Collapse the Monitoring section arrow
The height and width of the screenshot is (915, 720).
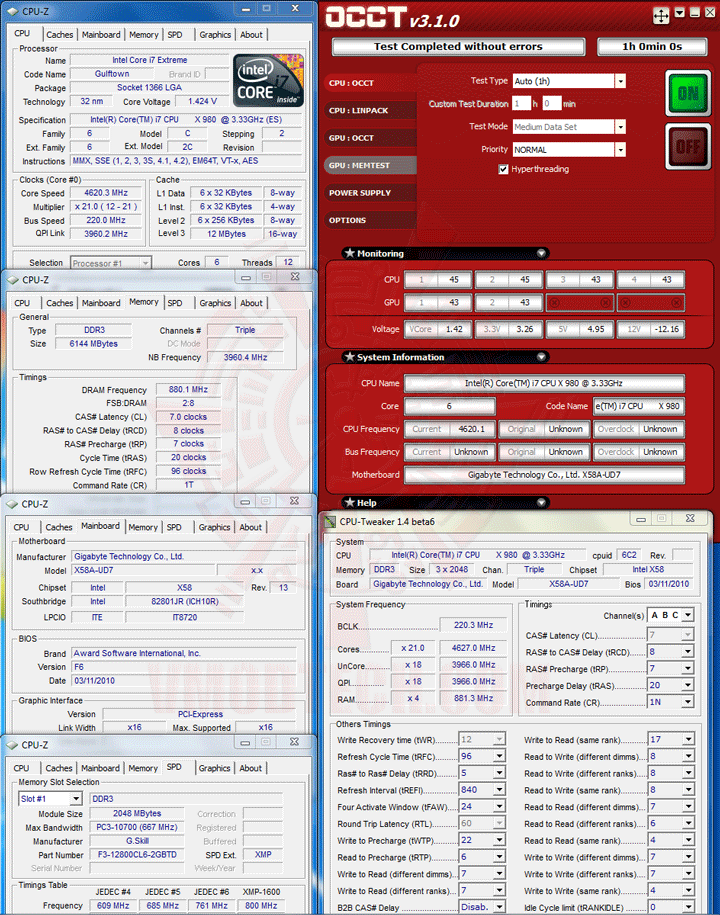(x=541, y=253)
